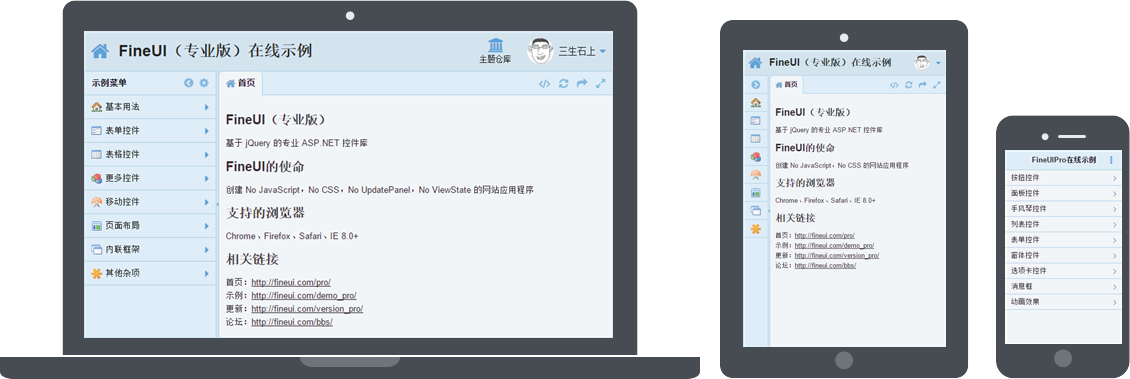Click the view source code icon on laptop
Screen dimensions: 1130x379
pyautogui.click(x=544, y=84)
